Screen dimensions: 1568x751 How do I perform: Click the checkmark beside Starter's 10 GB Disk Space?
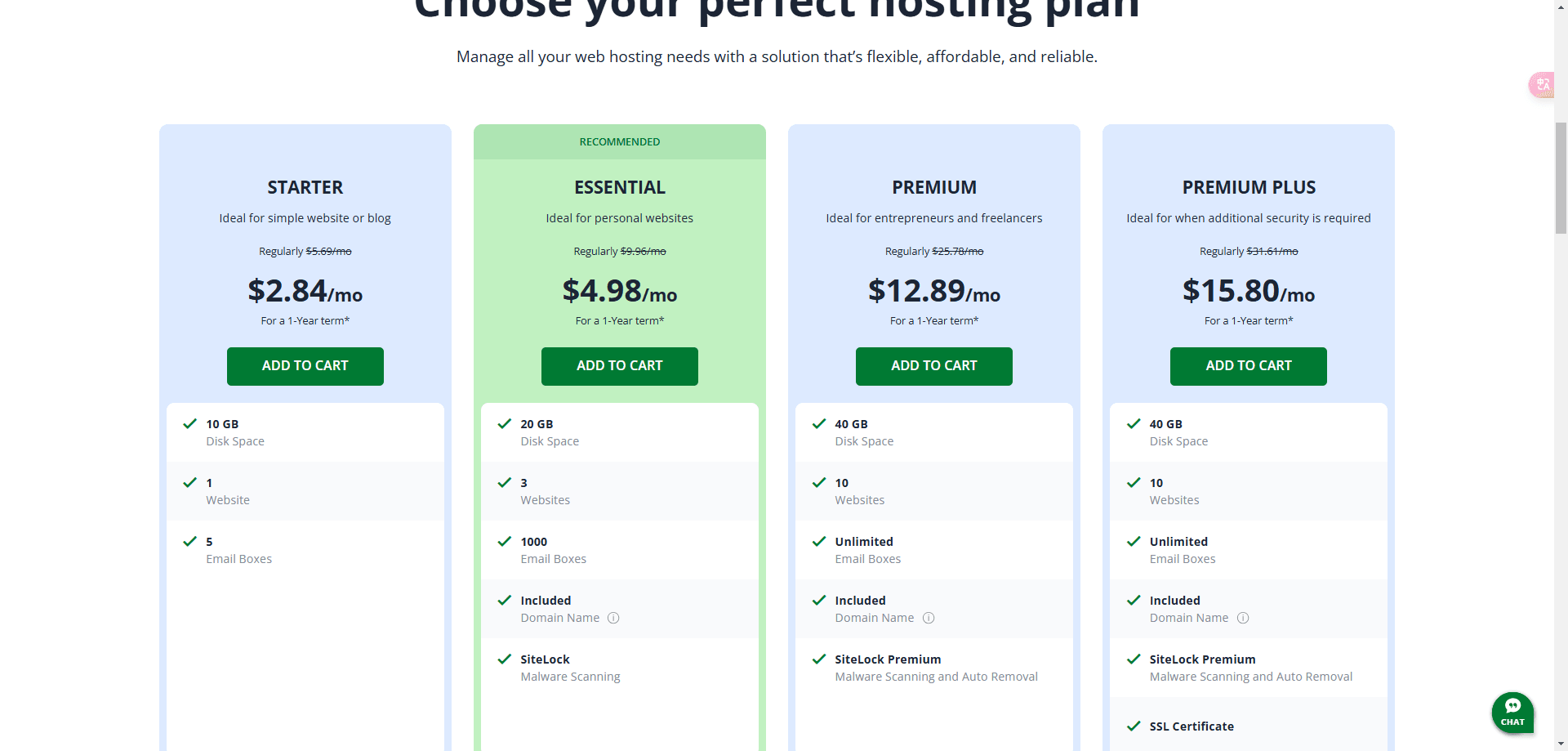[189, 424]
